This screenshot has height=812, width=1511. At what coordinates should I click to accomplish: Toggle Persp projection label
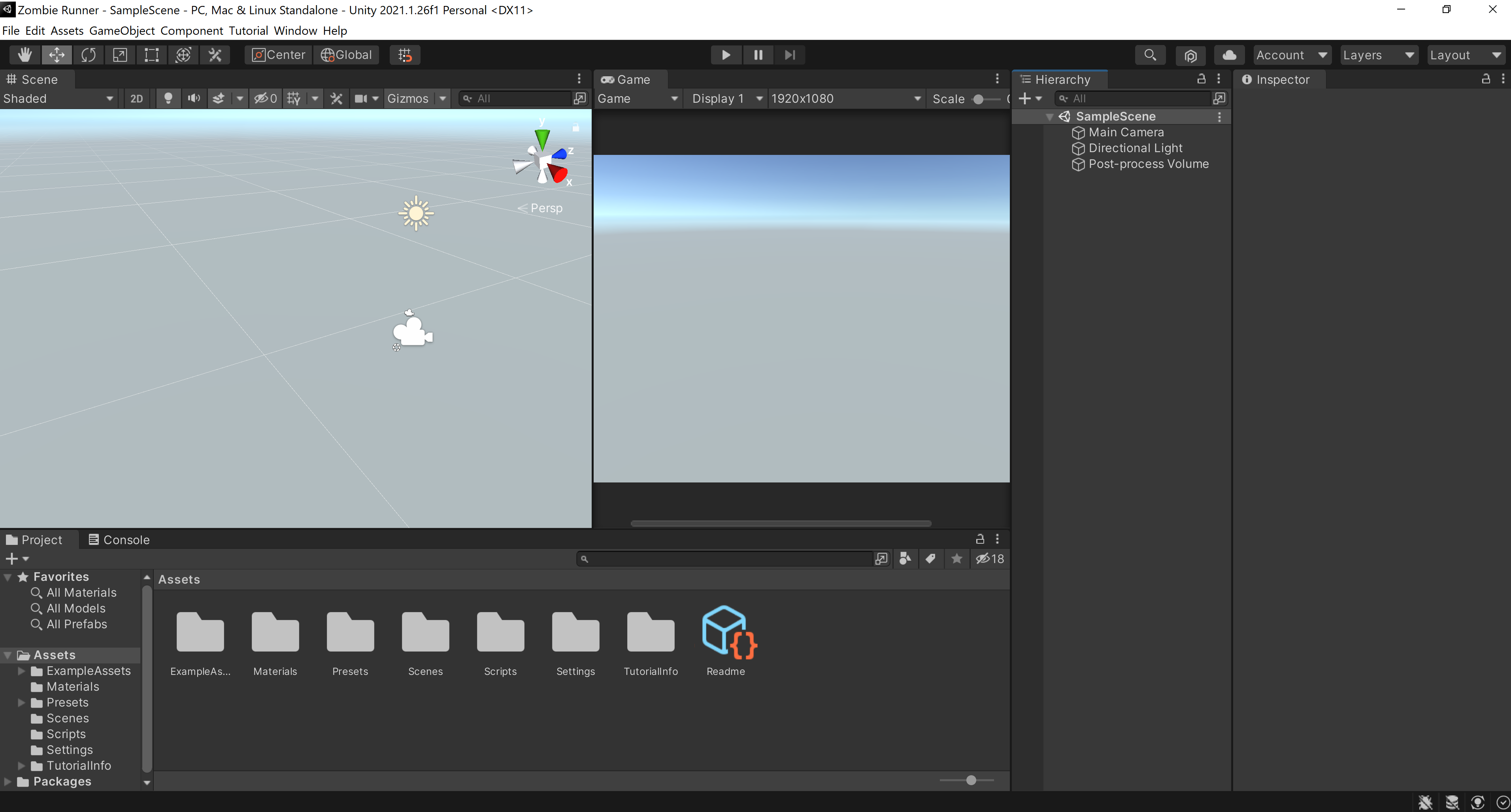pos(541,208)
